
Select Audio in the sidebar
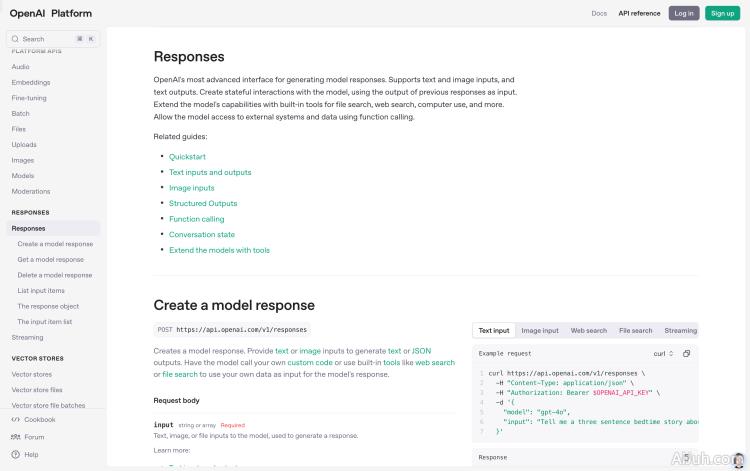click(21, 67)
